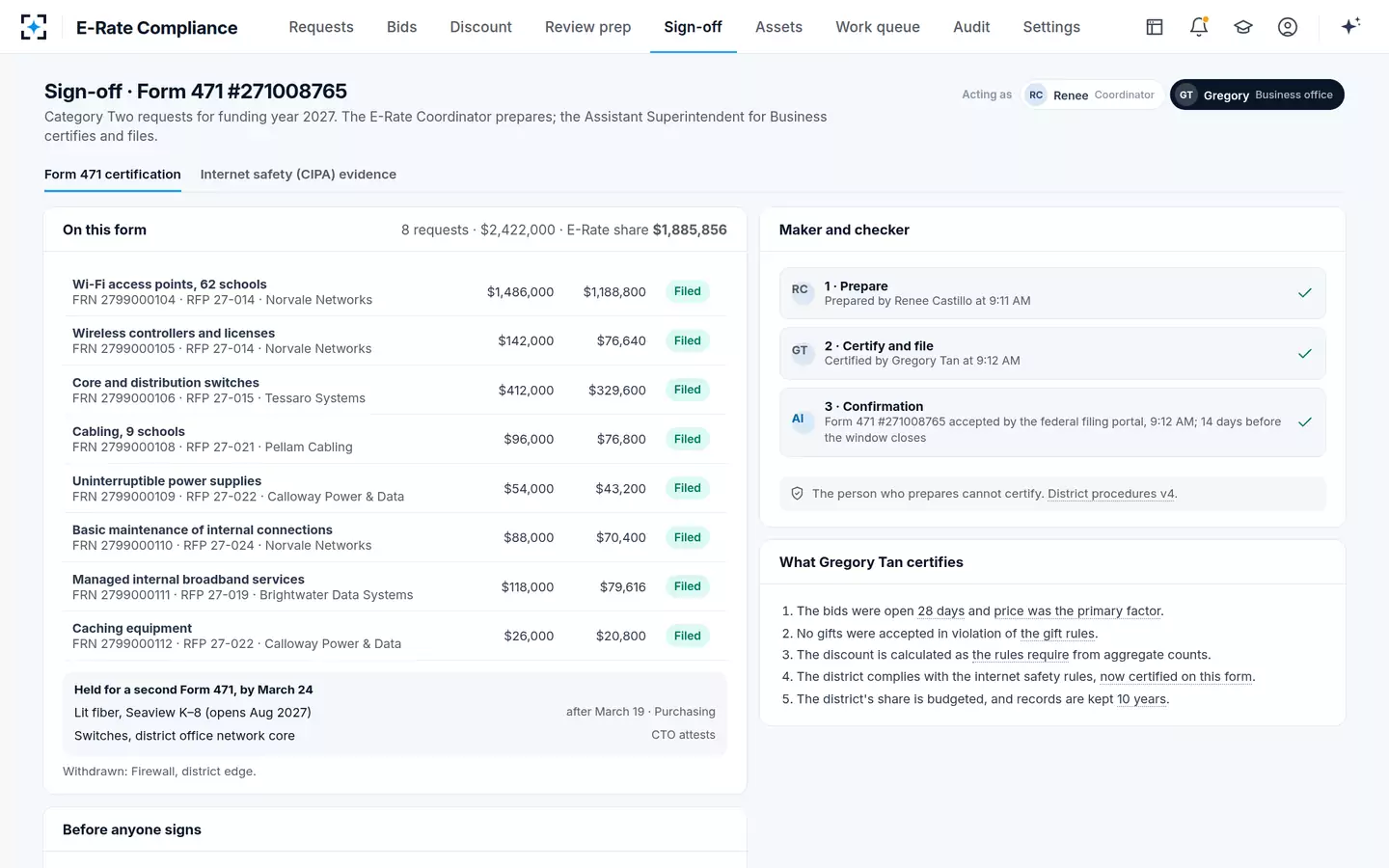Click E-Rate share total $1,885,856

pos(690,230)
